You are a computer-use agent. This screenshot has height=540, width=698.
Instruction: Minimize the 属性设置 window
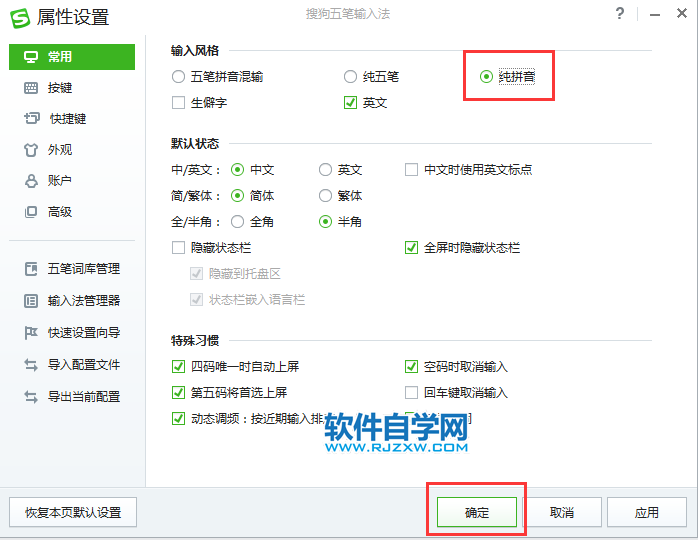(654, 15)
